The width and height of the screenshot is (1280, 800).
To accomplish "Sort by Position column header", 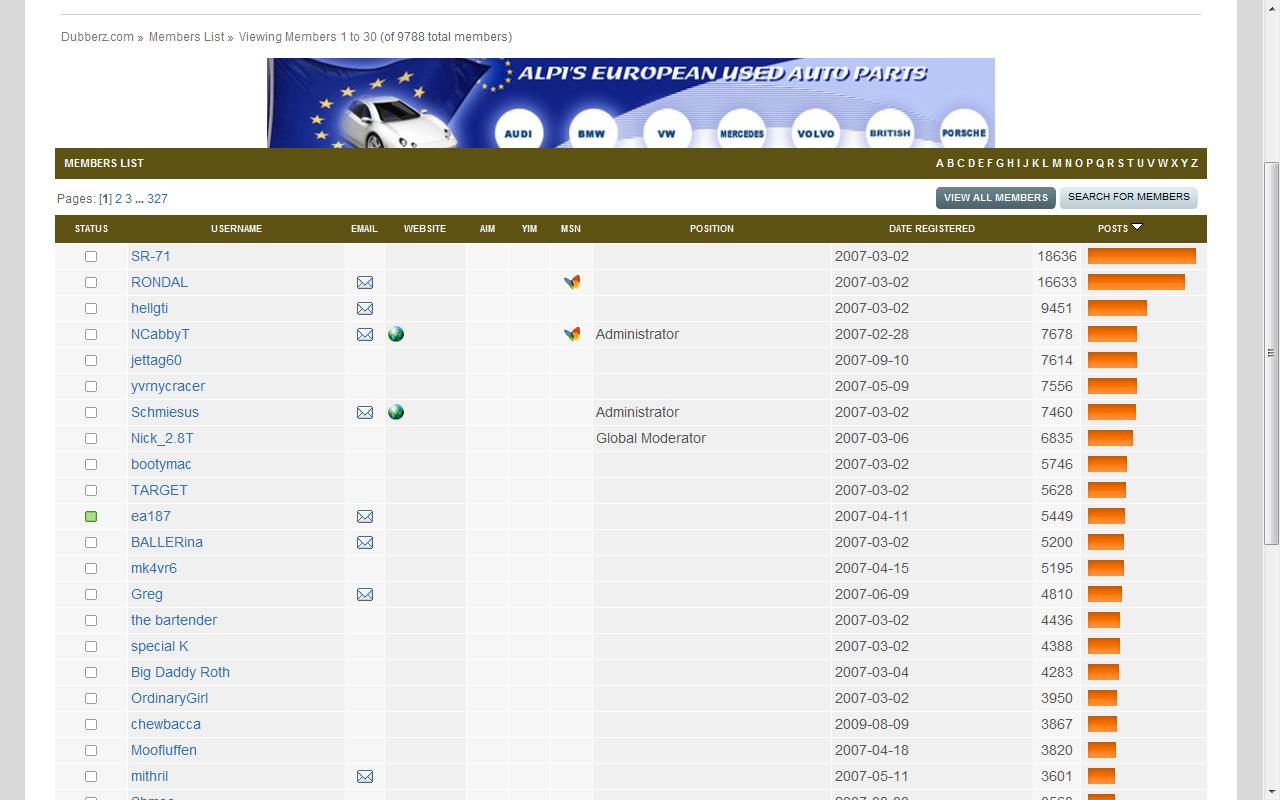I will [712, 229].
